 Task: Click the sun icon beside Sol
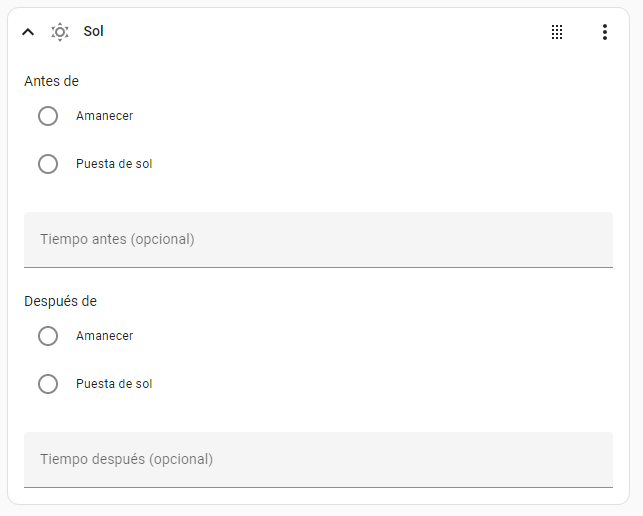click(x=60, y=32)
